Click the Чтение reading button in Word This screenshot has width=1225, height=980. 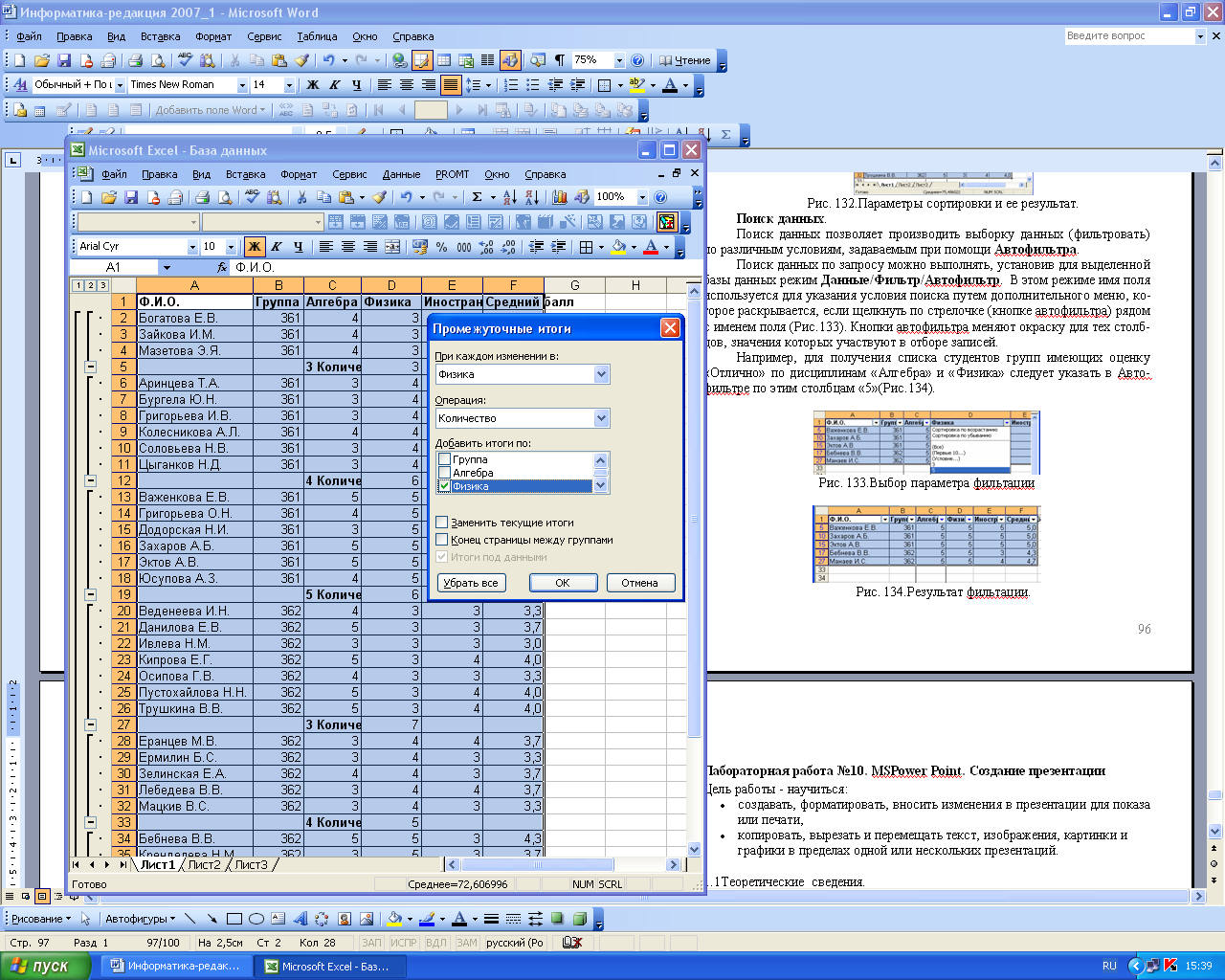point(685,60)
